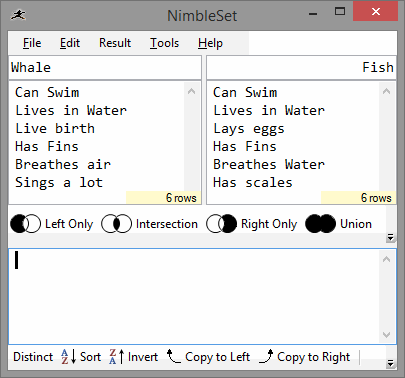Open the File menu
Screen dimensions: 405x378
pos(32,43)
